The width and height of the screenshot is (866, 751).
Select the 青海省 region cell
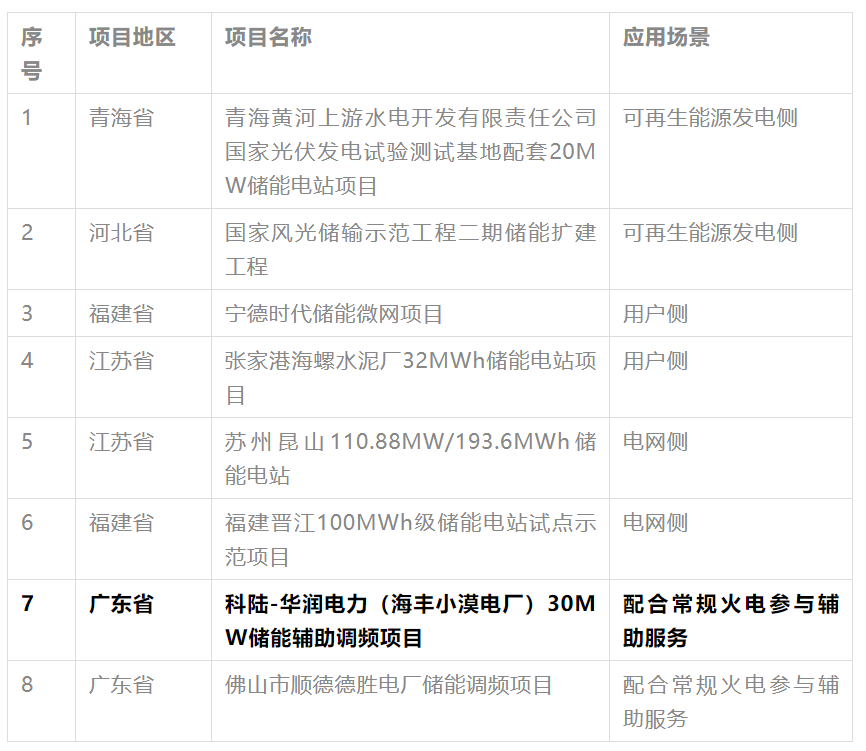click(121, 118)
